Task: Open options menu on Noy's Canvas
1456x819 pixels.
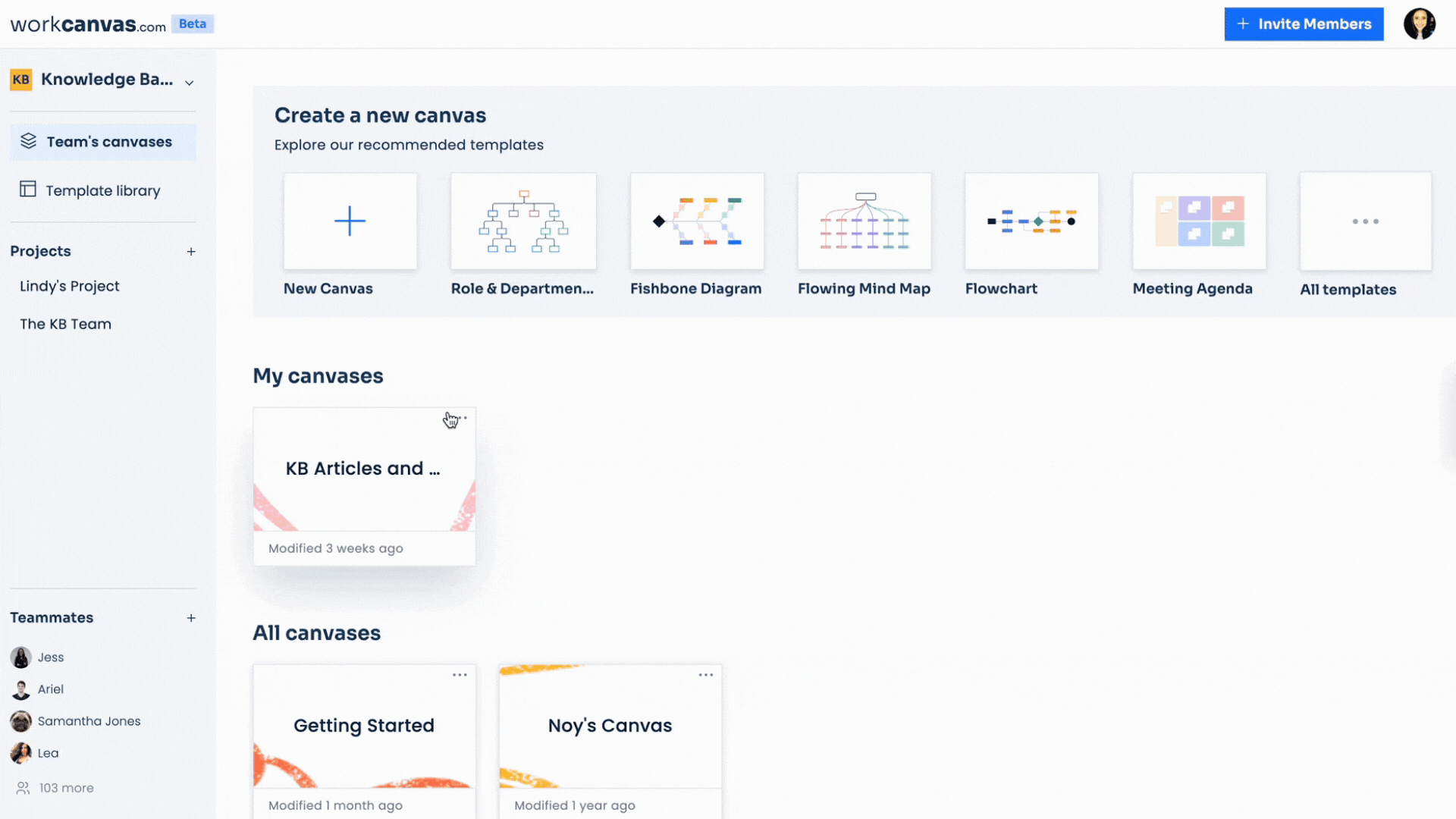Action: pos(706,674)
